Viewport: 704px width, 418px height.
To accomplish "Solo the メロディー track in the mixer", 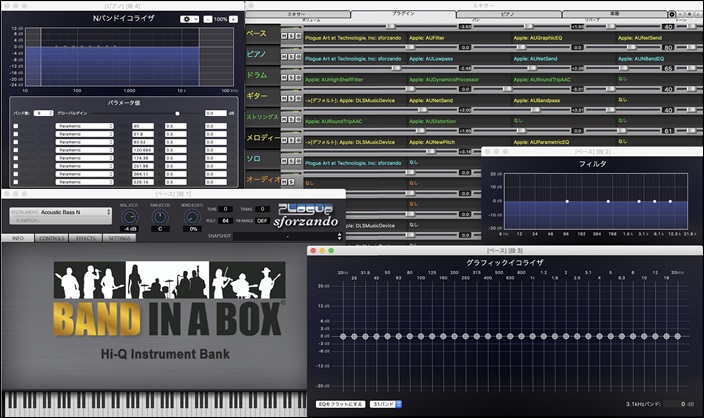I will point(291,140).
